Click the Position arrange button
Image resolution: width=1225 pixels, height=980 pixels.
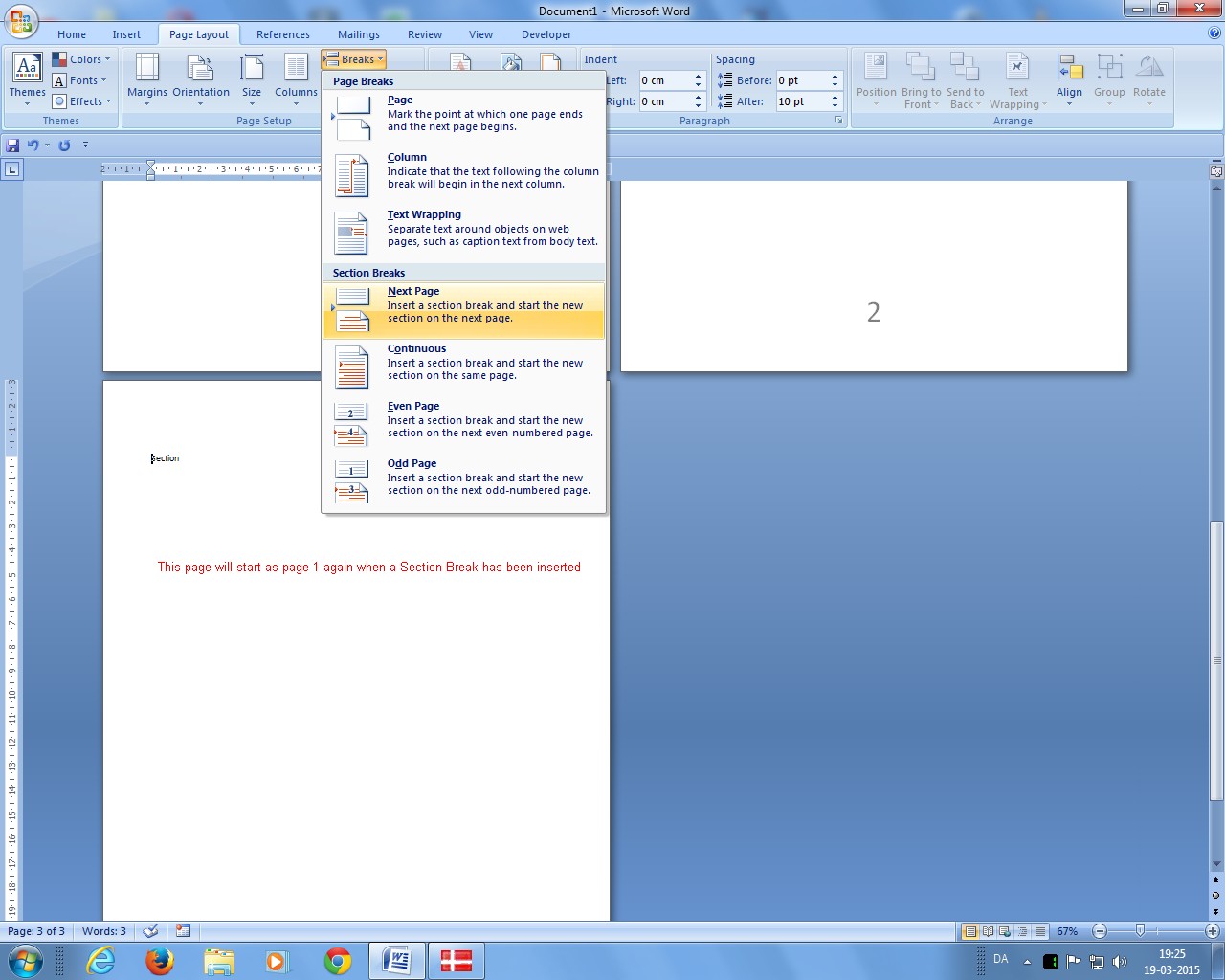click(x=876, y=80)
